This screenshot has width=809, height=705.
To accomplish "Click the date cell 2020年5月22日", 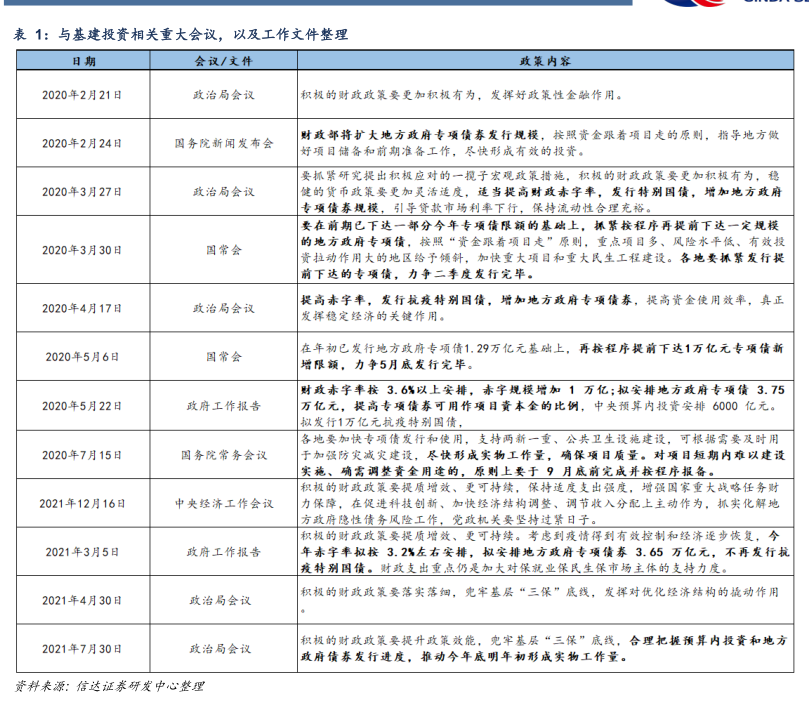I will click(83, 405).
